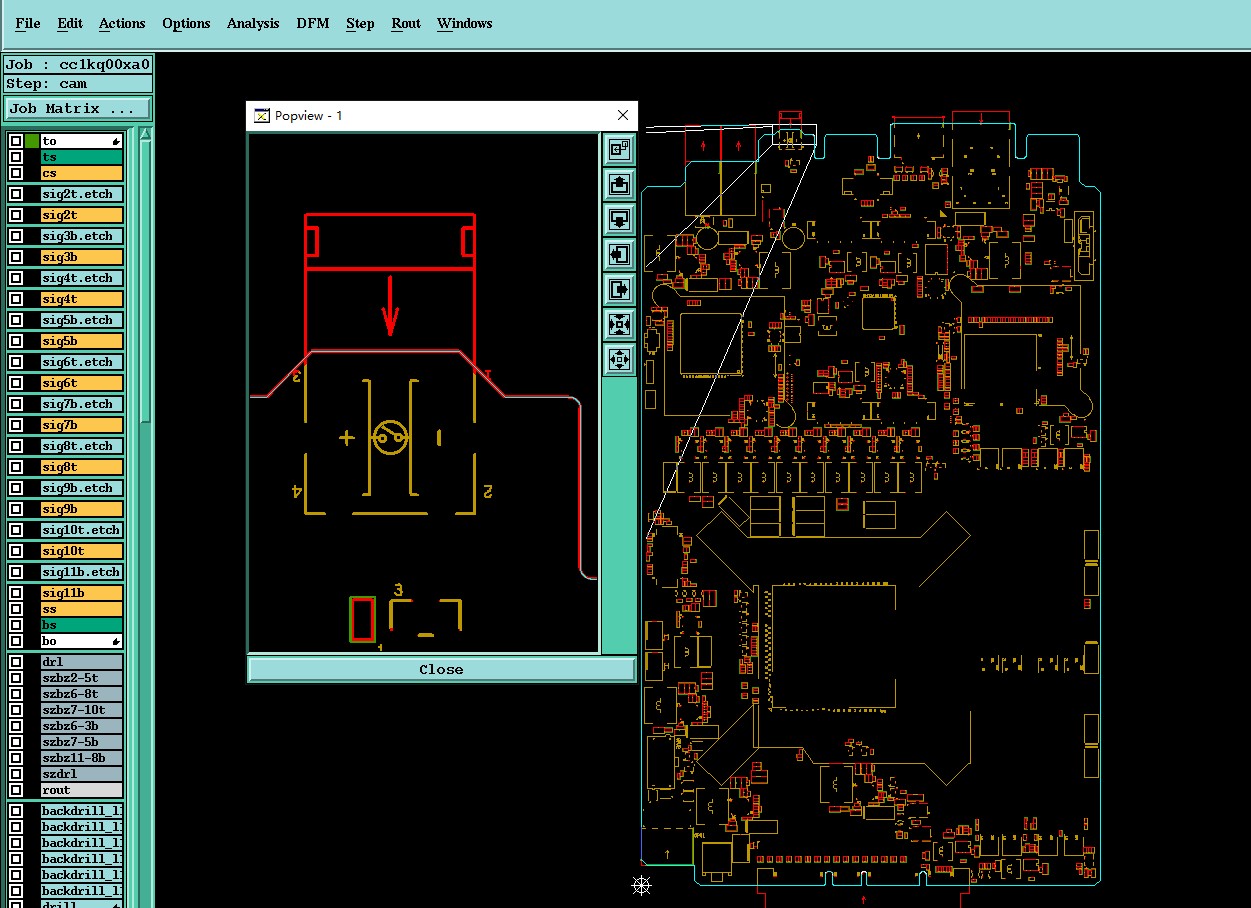Select the sig8t layer name
The width and height of the screenshot is (1251, 908).
click(82, 467)
